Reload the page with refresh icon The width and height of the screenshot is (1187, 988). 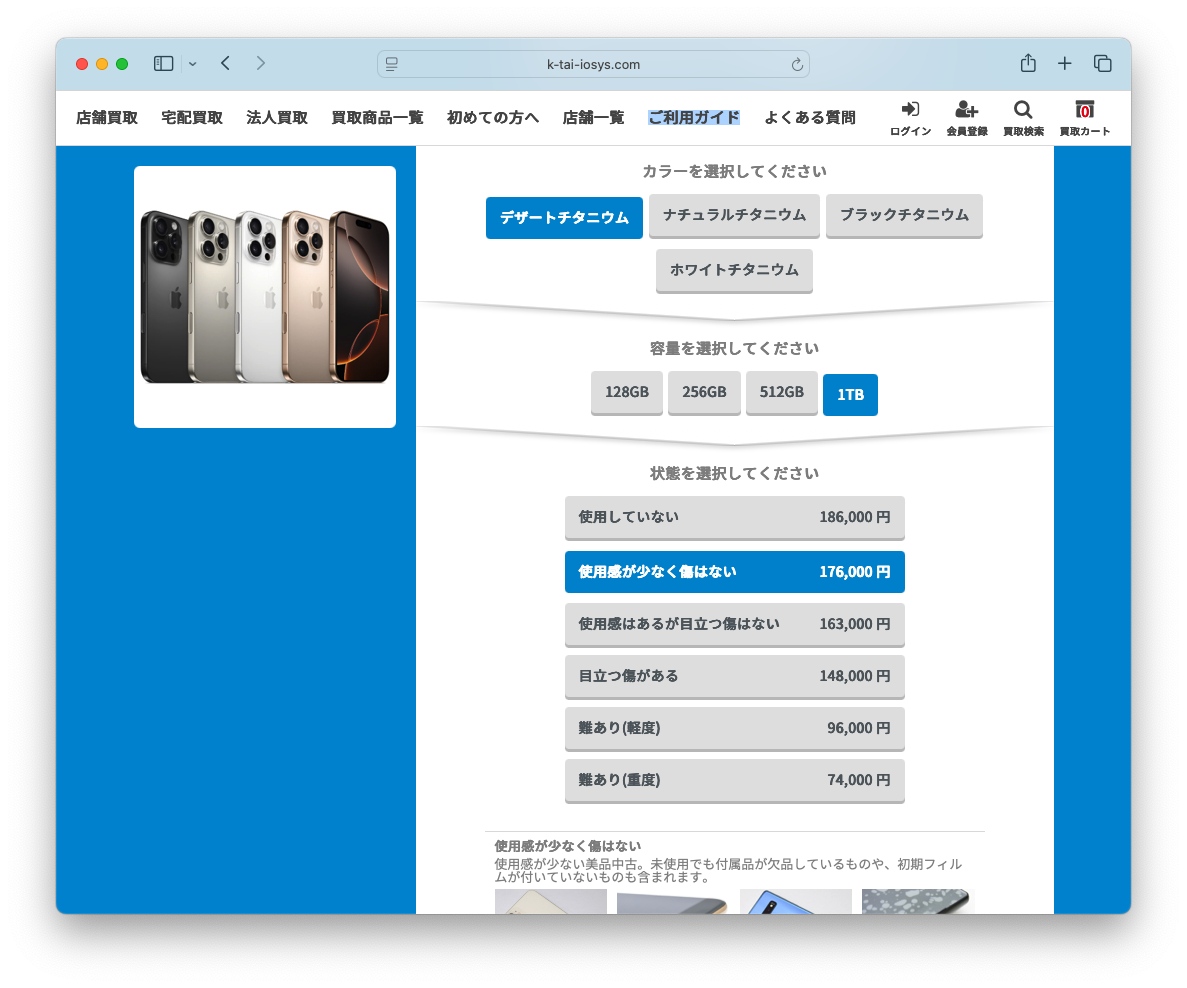[x=797, y=65]
